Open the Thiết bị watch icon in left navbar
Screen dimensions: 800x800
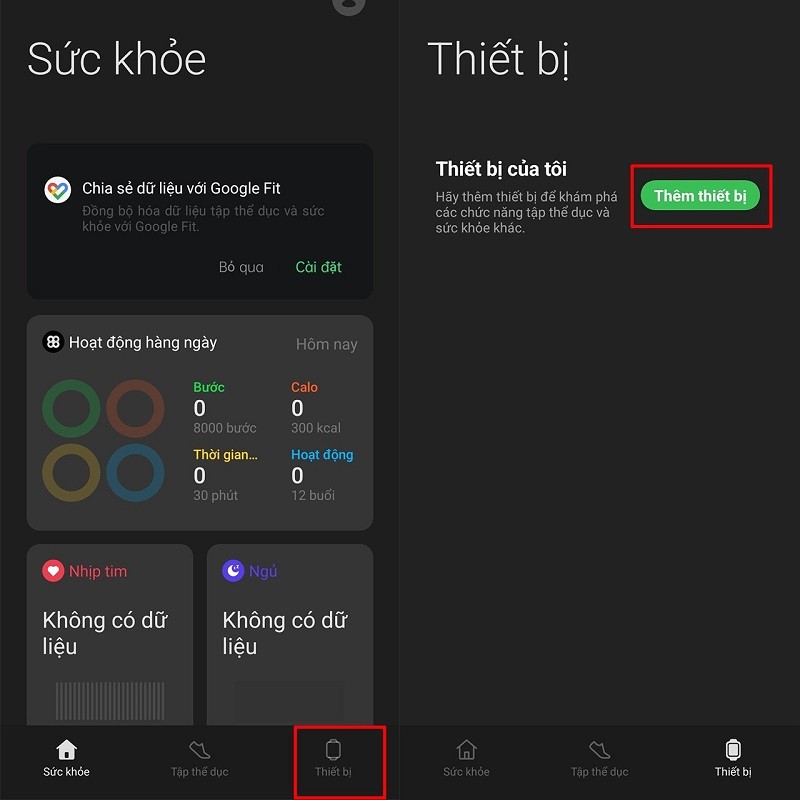point(333,750)
